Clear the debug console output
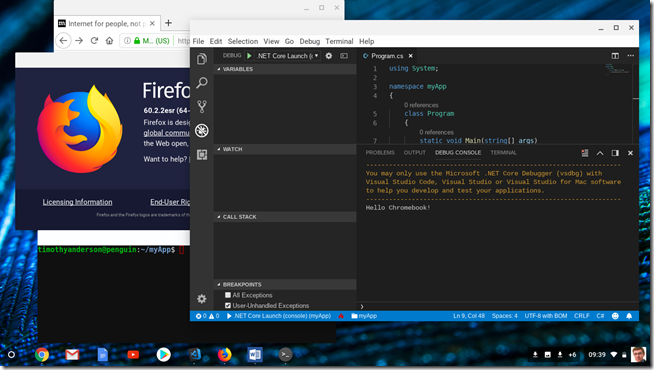This screenshot has height=370, width=654. 585,153
